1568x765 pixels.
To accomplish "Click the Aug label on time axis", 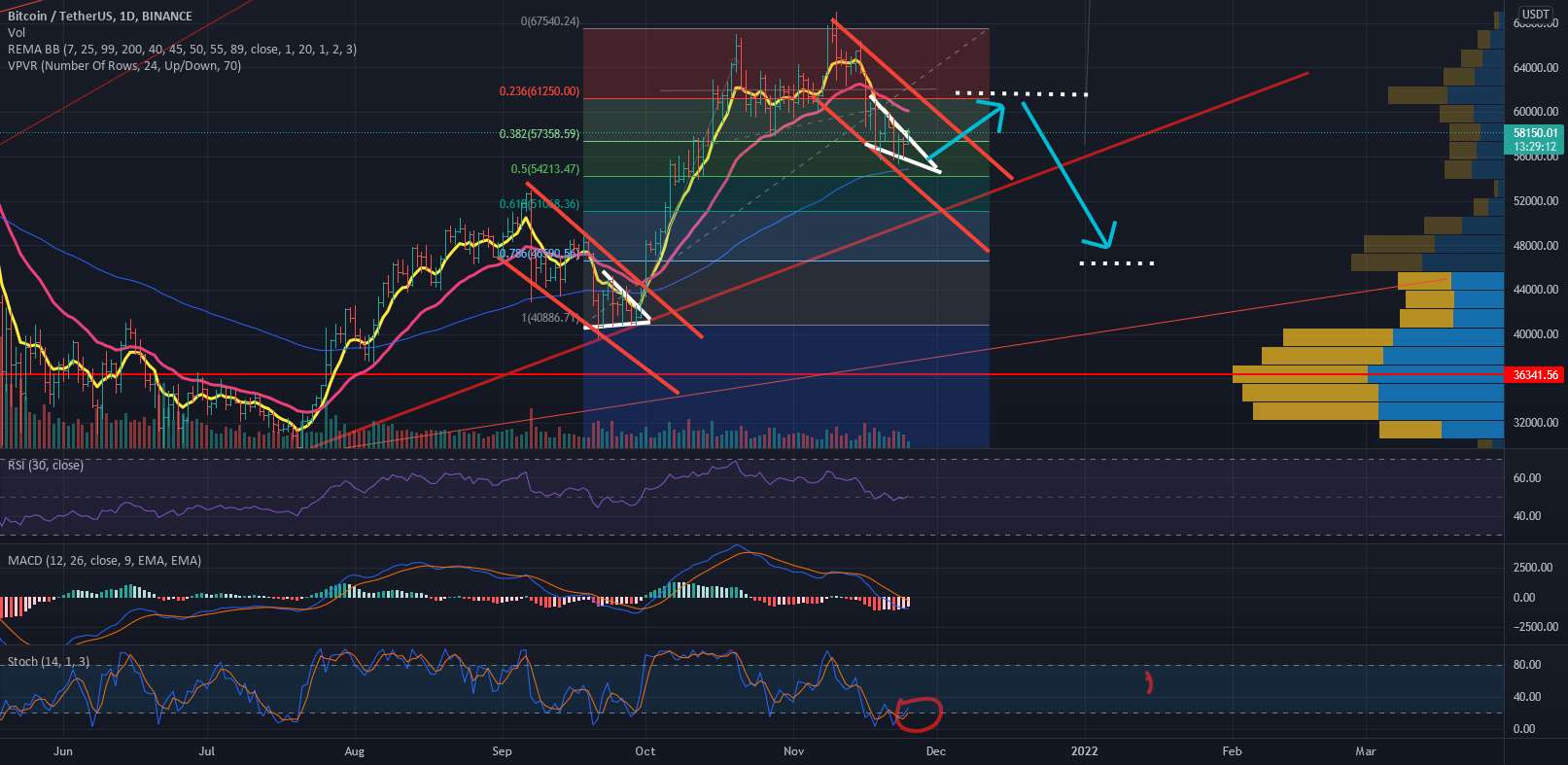I will click(x=354, y=751).
